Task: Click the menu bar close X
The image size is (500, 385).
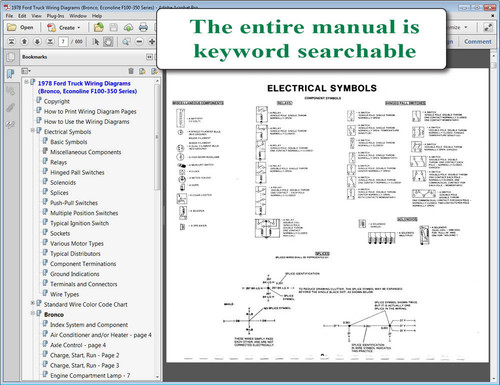Action: [x=493, y=16]
